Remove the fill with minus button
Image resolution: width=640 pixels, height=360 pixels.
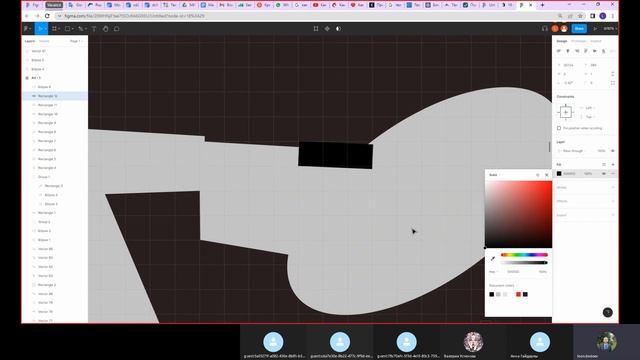613,173
